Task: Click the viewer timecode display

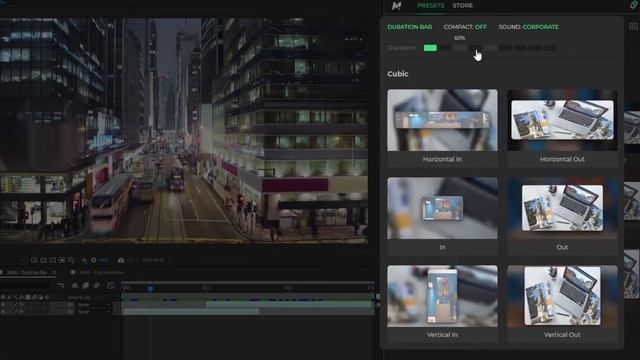Action: 153,260
